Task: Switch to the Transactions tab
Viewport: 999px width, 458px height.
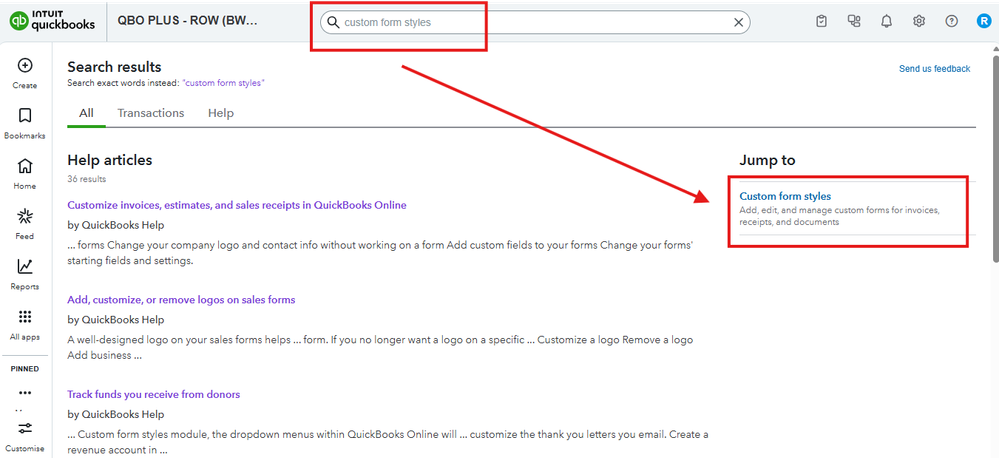Action: click(x=150, y=113)
